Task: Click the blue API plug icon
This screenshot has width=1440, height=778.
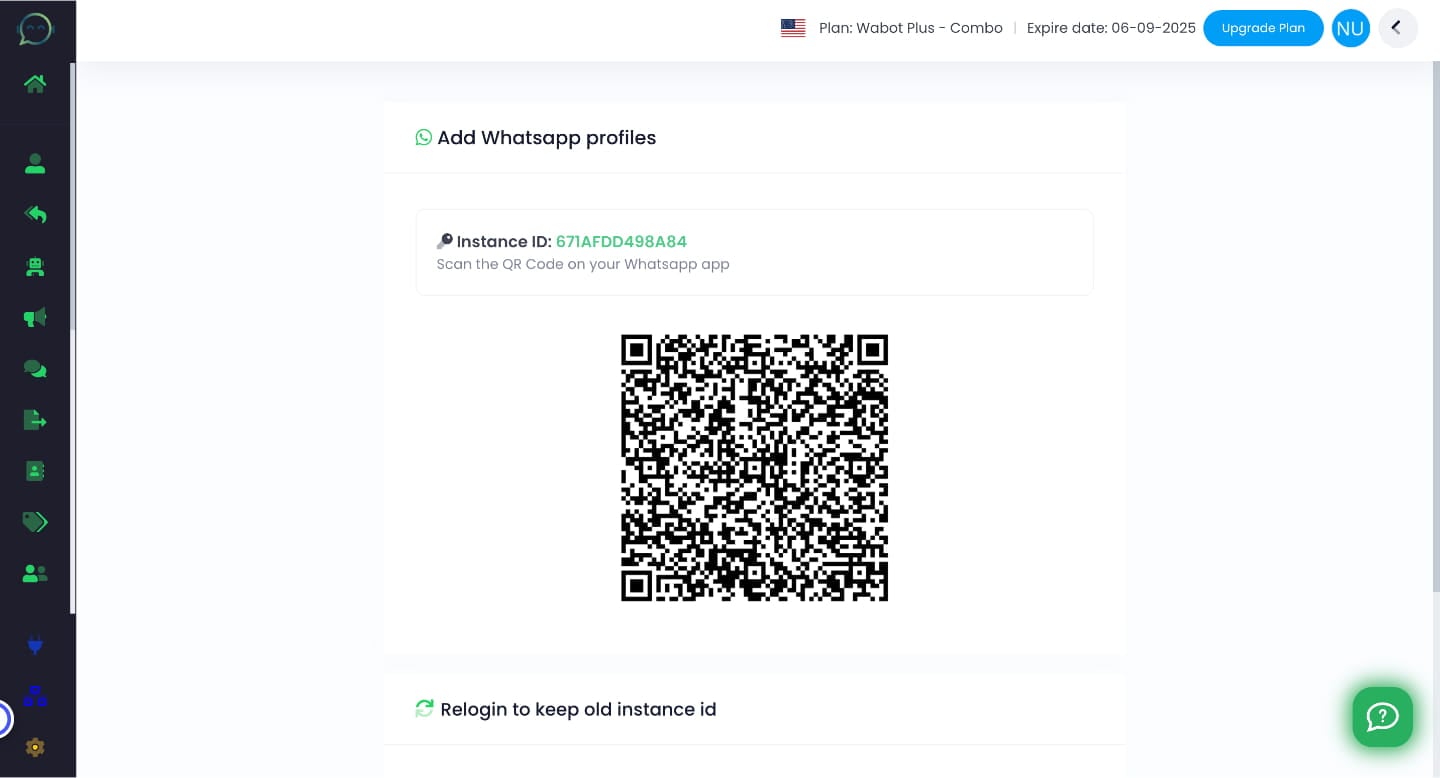Action: [x=35, y=645]
